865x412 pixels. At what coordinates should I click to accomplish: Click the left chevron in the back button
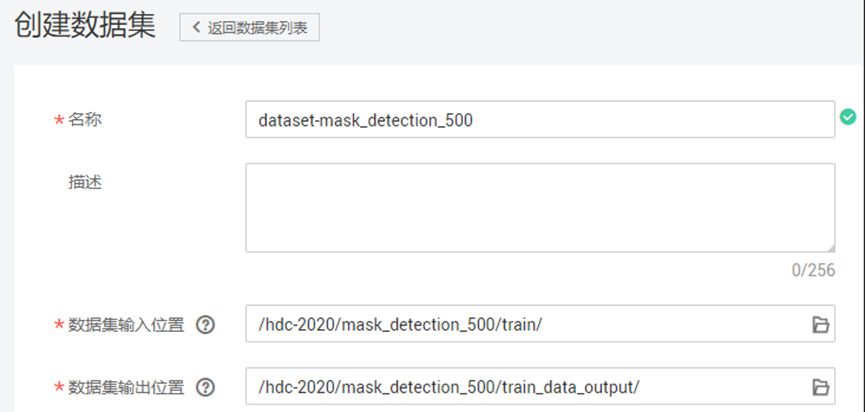point(196,28)
